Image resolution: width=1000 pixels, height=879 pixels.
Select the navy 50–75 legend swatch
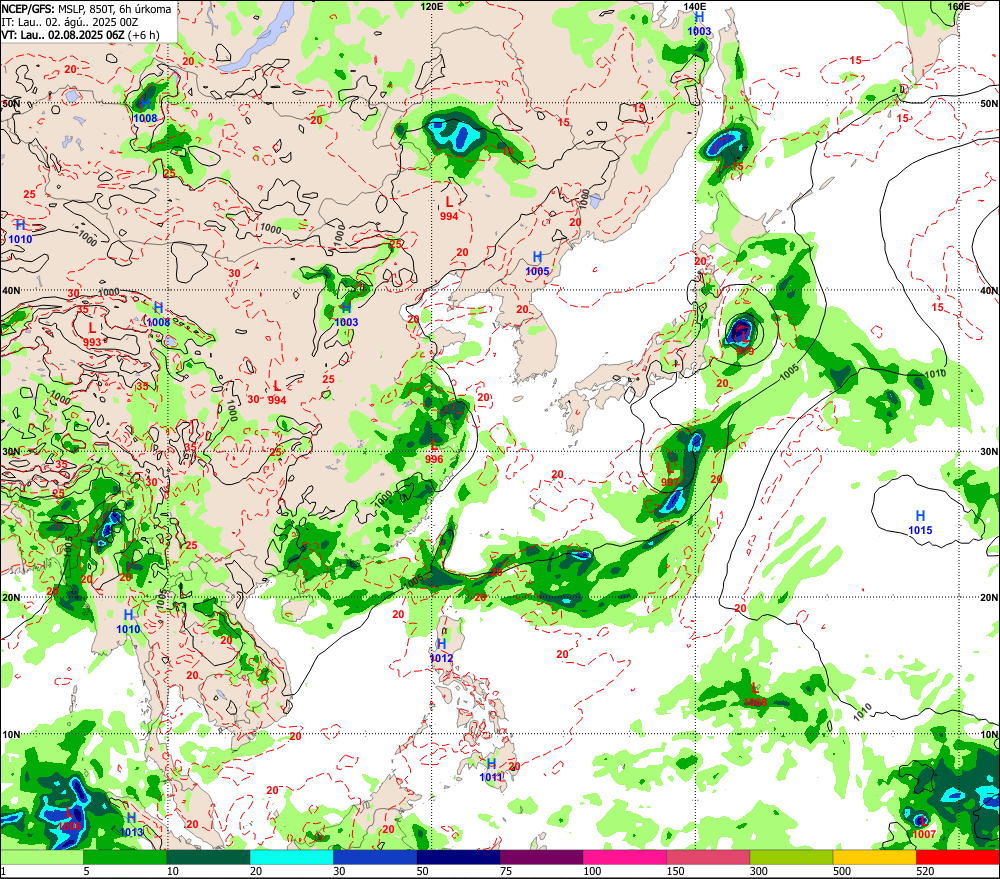point(458,857)
